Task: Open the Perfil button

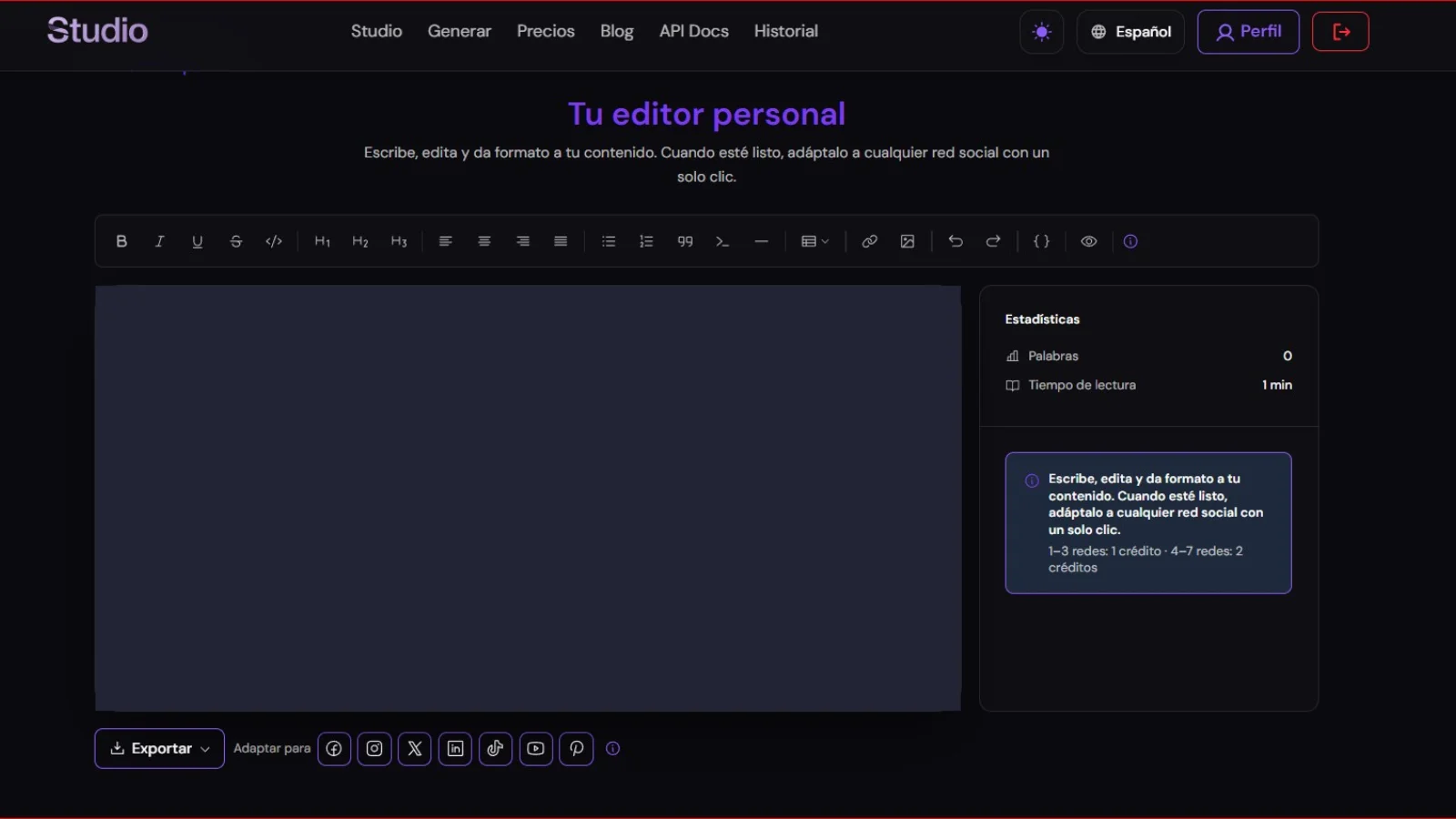Action: [1248, 31]
